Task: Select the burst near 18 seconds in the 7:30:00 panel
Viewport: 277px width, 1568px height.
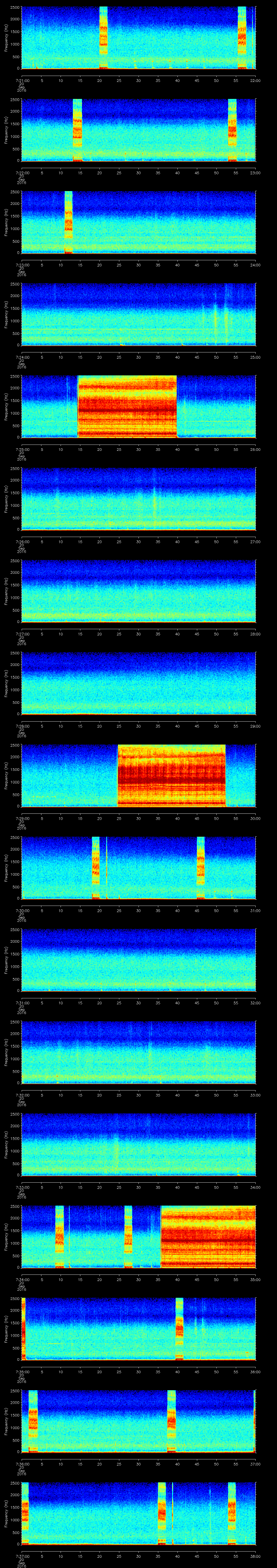Action: pos(95,868)
